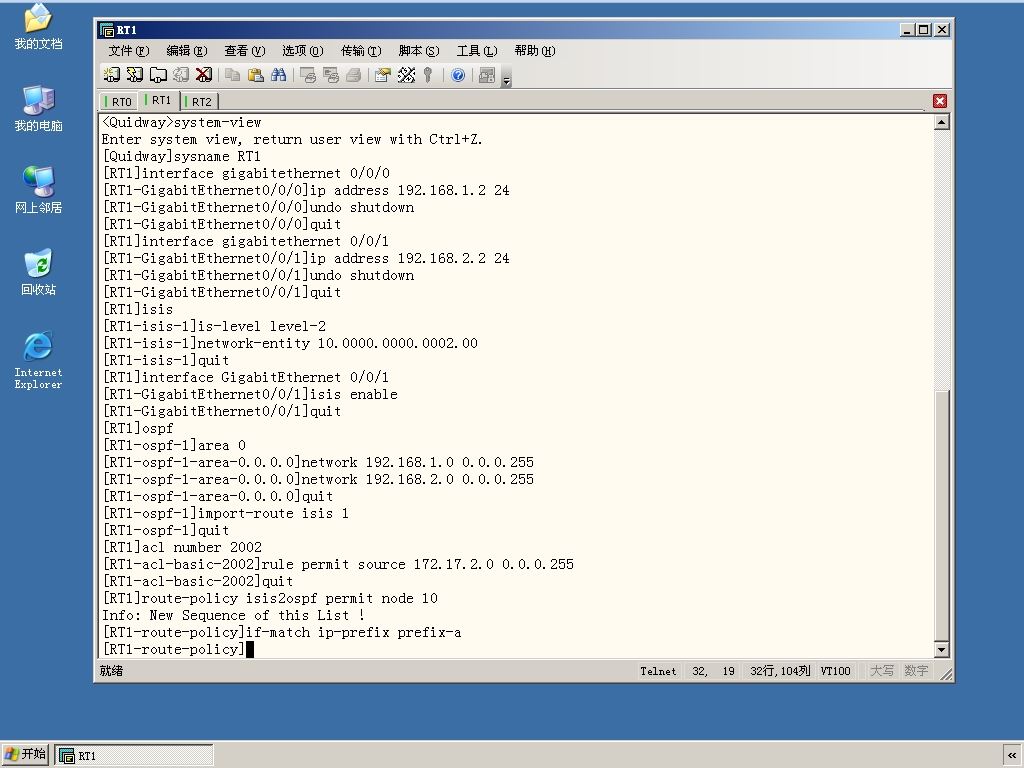This screenshot has height=768, width=1024.
Task: Open the 开始 Start menu
Action: pos(25,754)
